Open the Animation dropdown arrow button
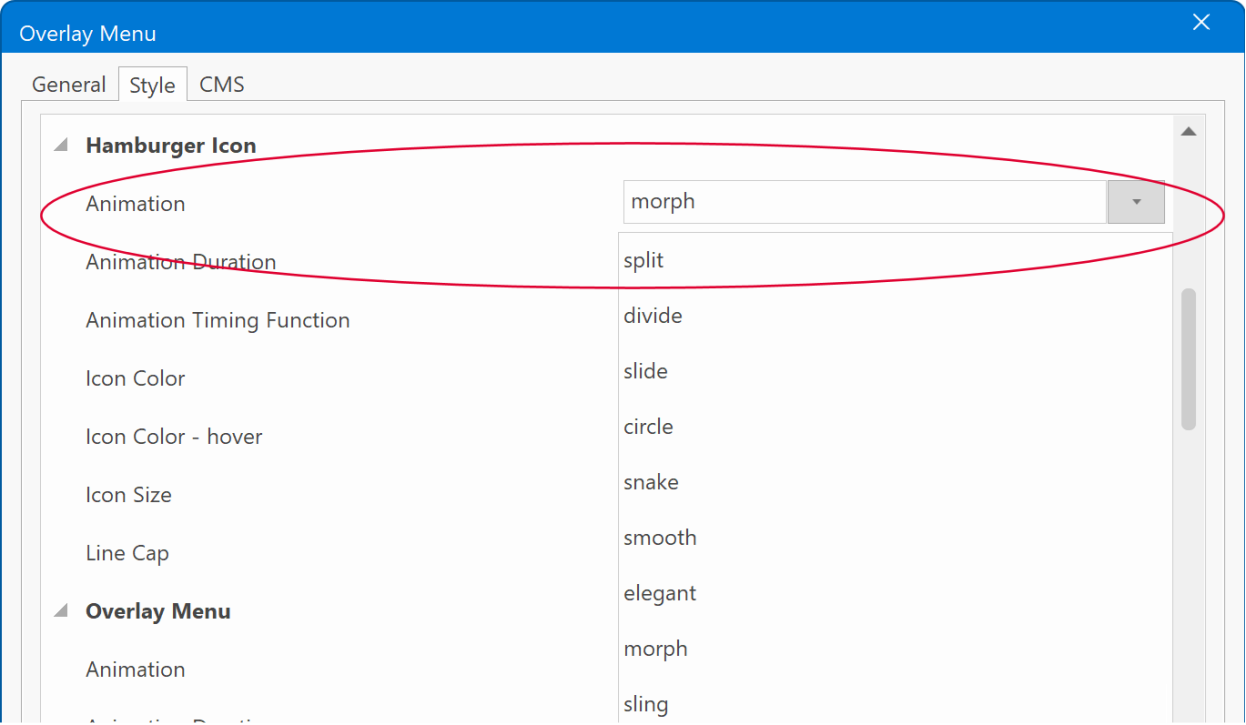Image resolution: width=1246 pixels, height=725 pixels. pos(1136,202)
